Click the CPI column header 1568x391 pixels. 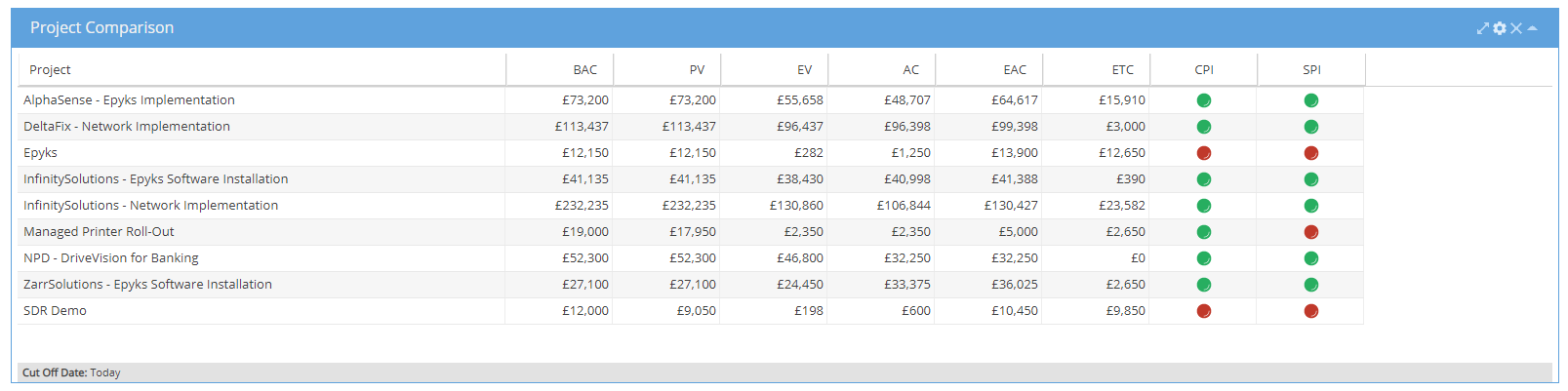[1204, 70]
